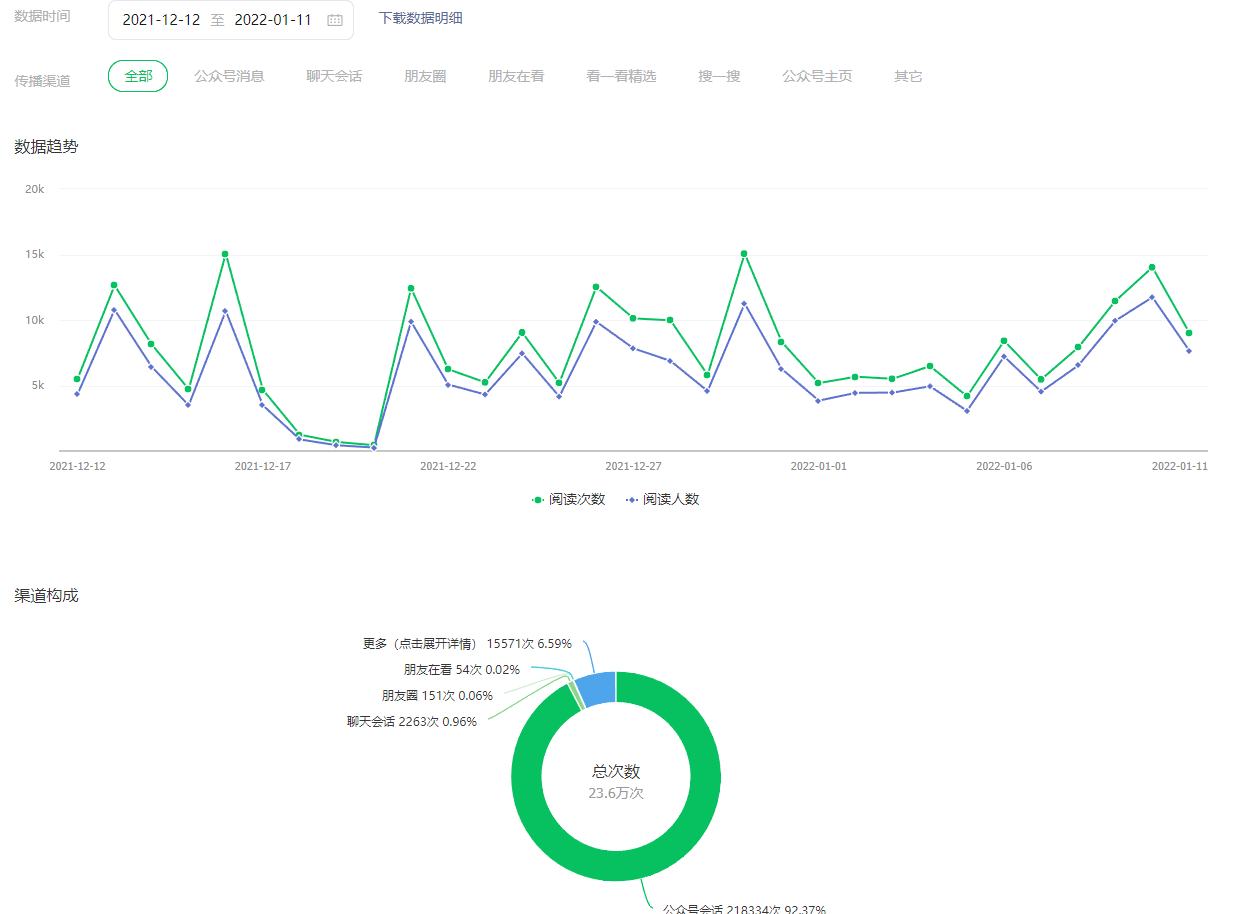The image size is (1257, 914).
Task: Switch to 公众号主页 channel
Action: [x=817, y=76]
